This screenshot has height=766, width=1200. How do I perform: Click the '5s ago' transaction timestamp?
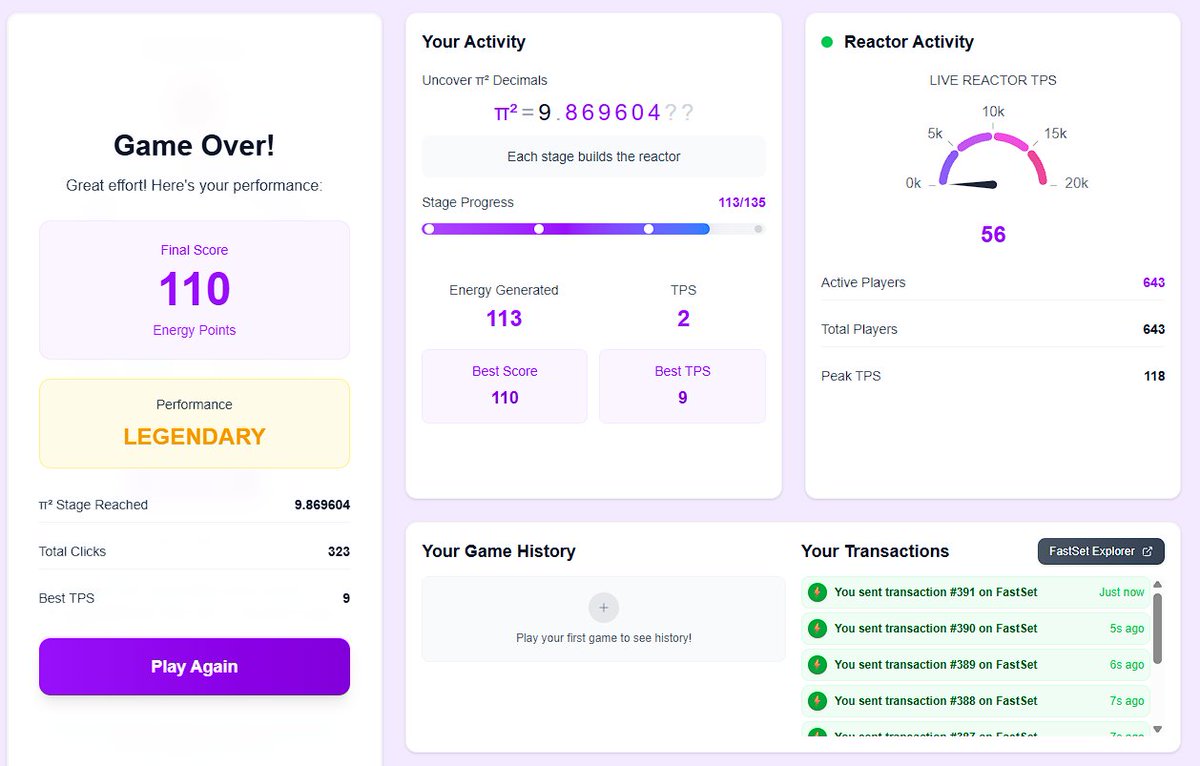click(1127, 628)
